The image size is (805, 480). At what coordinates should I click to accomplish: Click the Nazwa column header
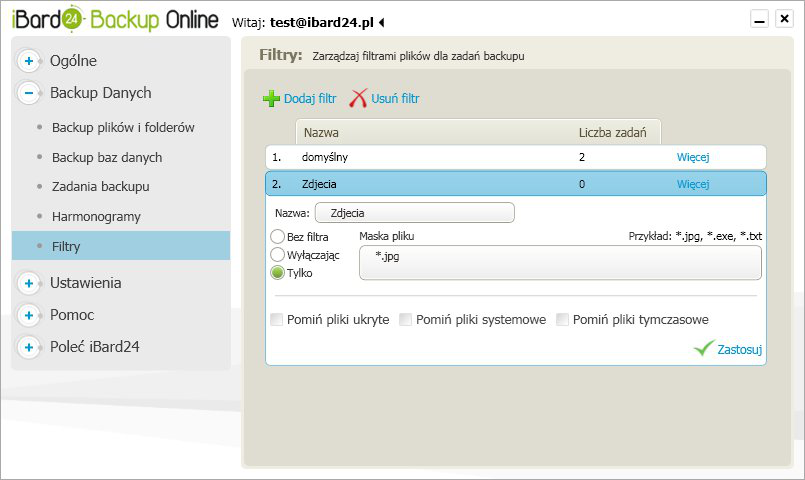[321, 132]
